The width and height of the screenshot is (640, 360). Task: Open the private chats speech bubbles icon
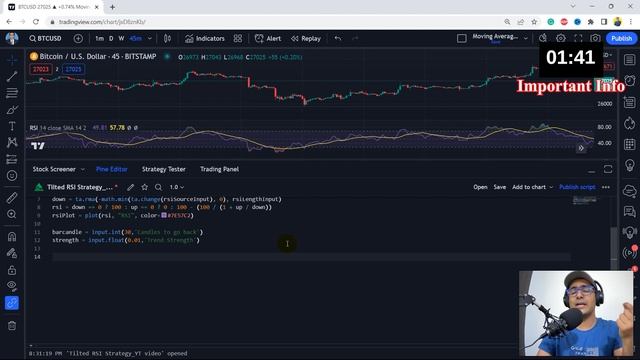click(x=629, y=211)
